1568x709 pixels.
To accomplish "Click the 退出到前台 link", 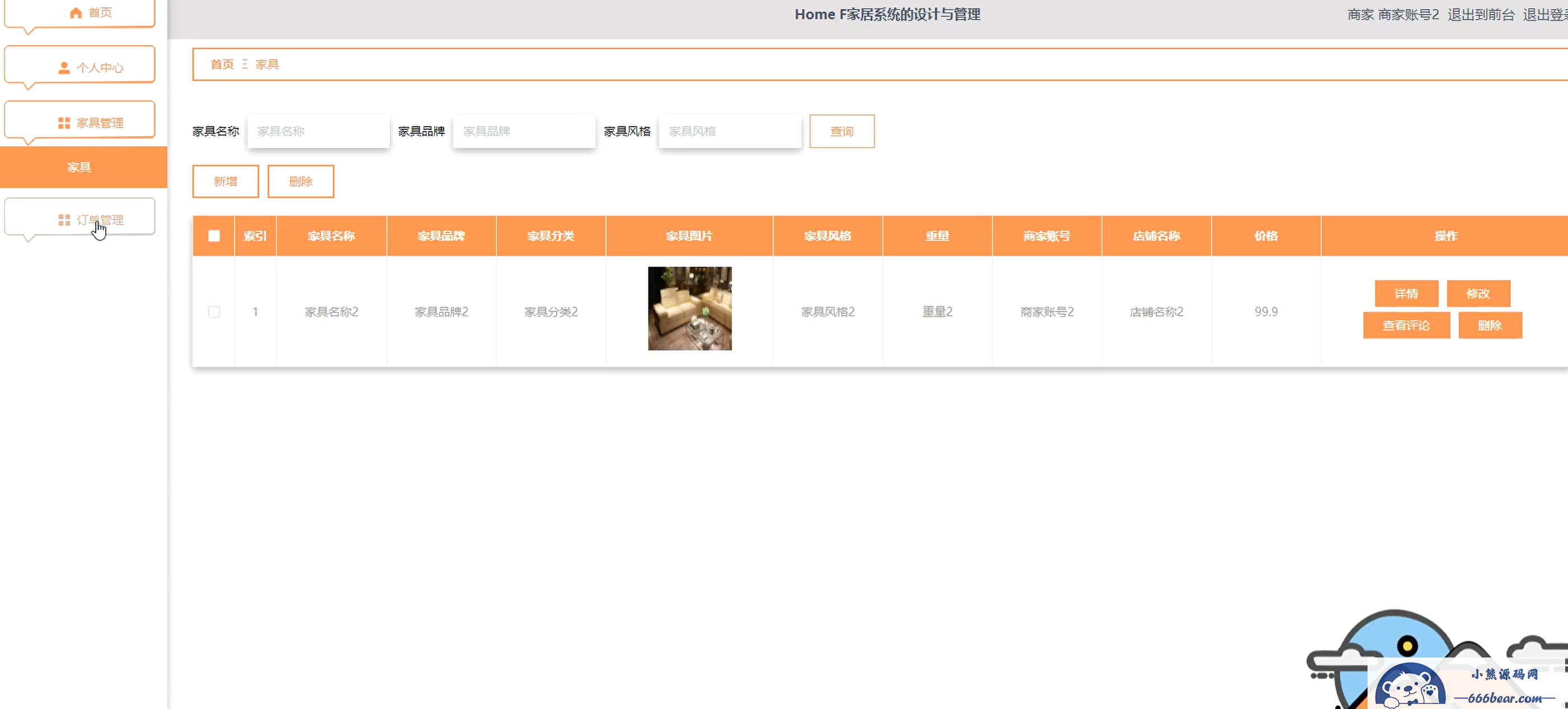I will [x=1480, y=15].
